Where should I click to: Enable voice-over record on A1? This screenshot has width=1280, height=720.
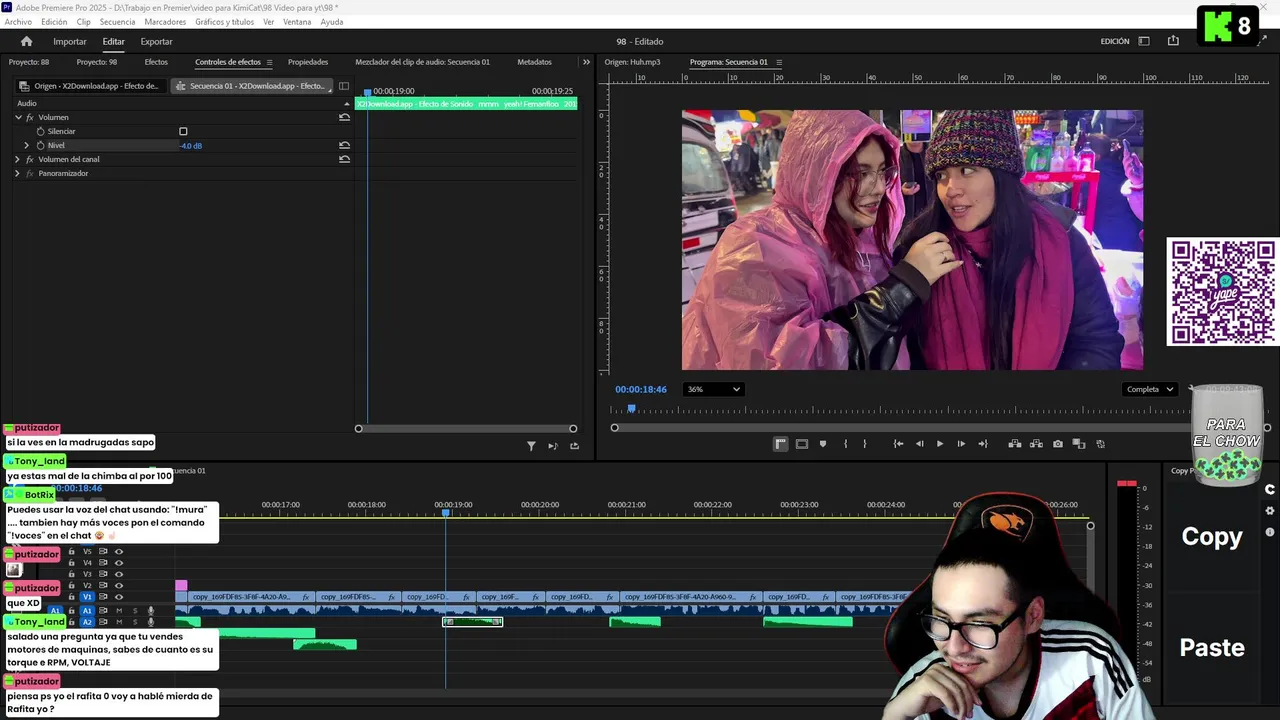[151, 610]
